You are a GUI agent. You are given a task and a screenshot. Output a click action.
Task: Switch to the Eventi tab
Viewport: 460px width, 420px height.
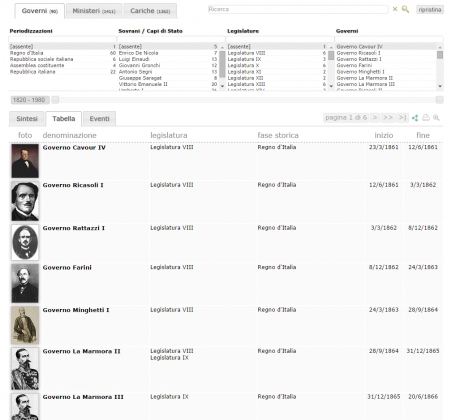pyautogui.click(x=99, y=119)
